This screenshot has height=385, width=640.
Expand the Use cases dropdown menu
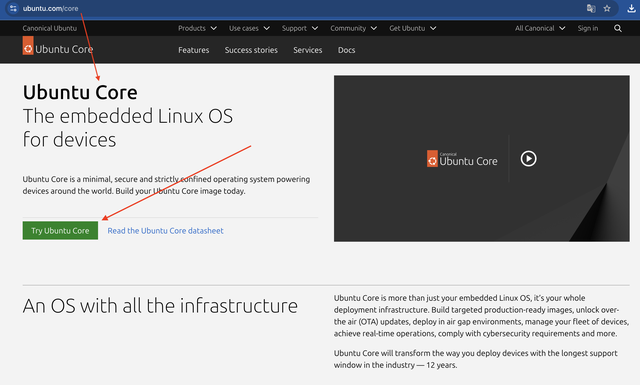point(249,28)
